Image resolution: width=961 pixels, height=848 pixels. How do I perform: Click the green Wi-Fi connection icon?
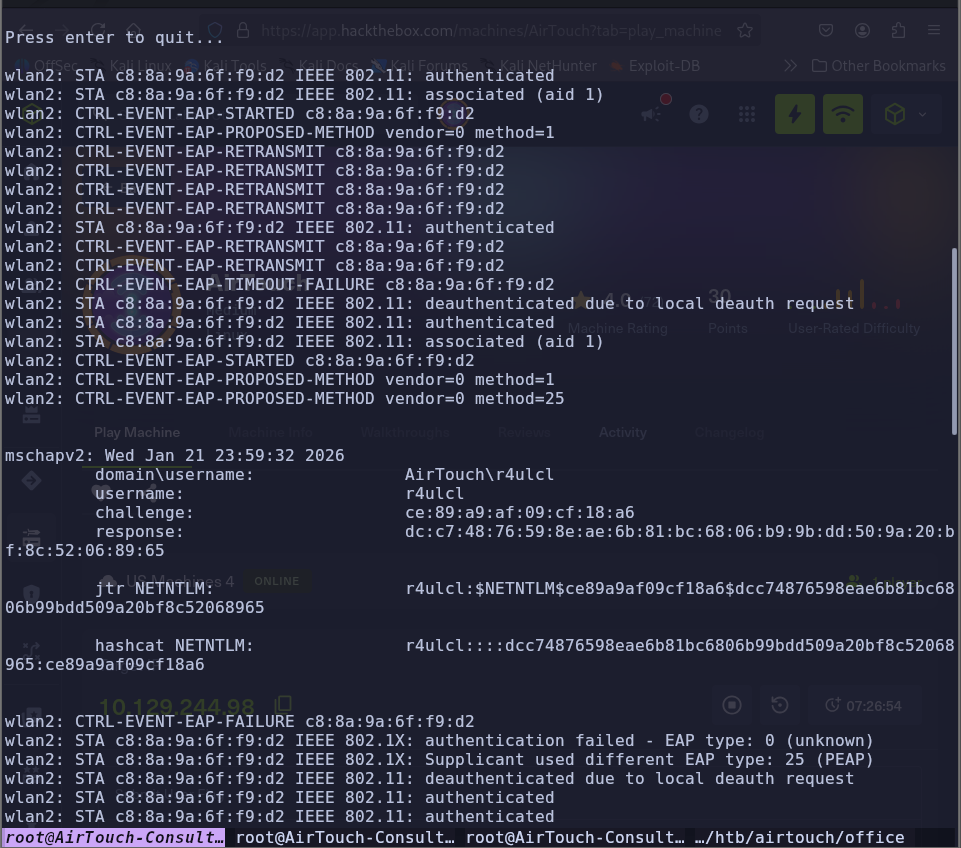point(843,114)
